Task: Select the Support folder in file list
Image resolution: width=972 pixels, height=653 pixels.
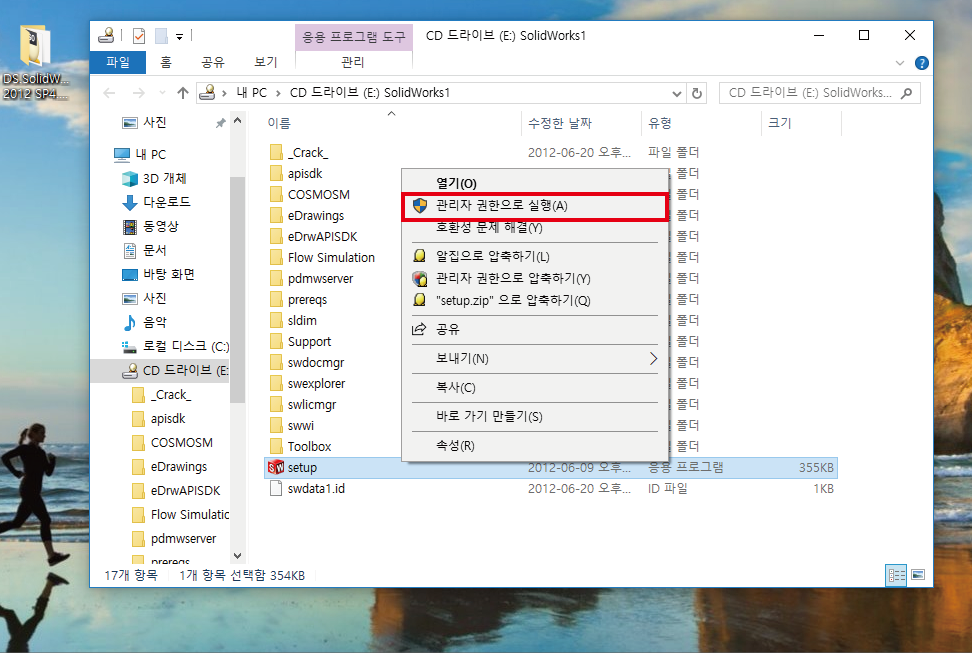Action: click(301, 342)
